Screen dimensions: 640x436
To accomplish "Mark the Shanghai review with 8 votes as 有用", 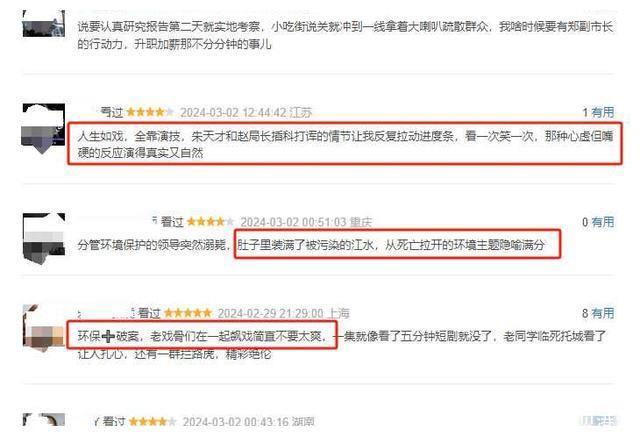I will (602, 313).
